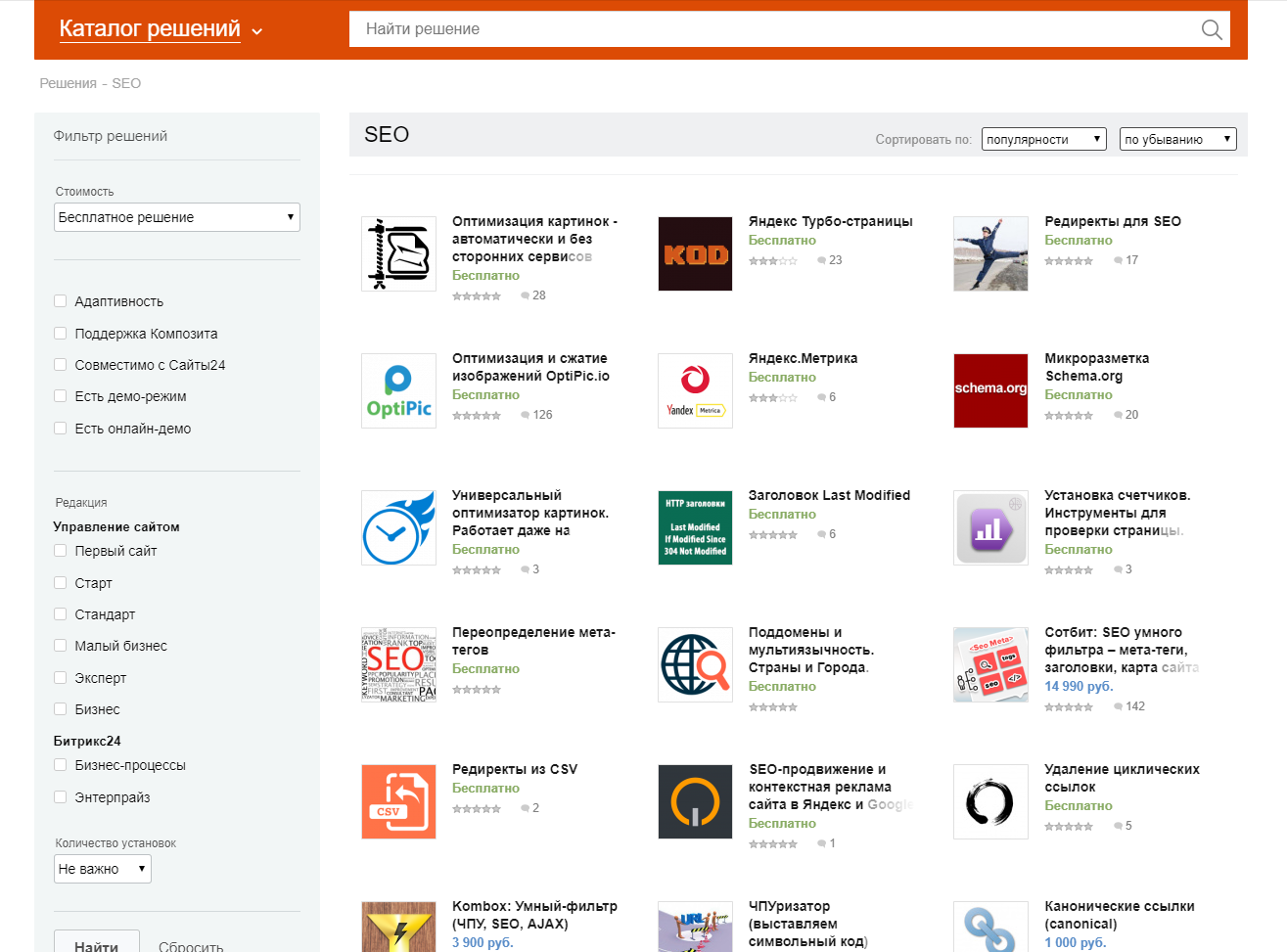Click the rating stars under Яндекс.Метрика

click(x=773, y=398)
